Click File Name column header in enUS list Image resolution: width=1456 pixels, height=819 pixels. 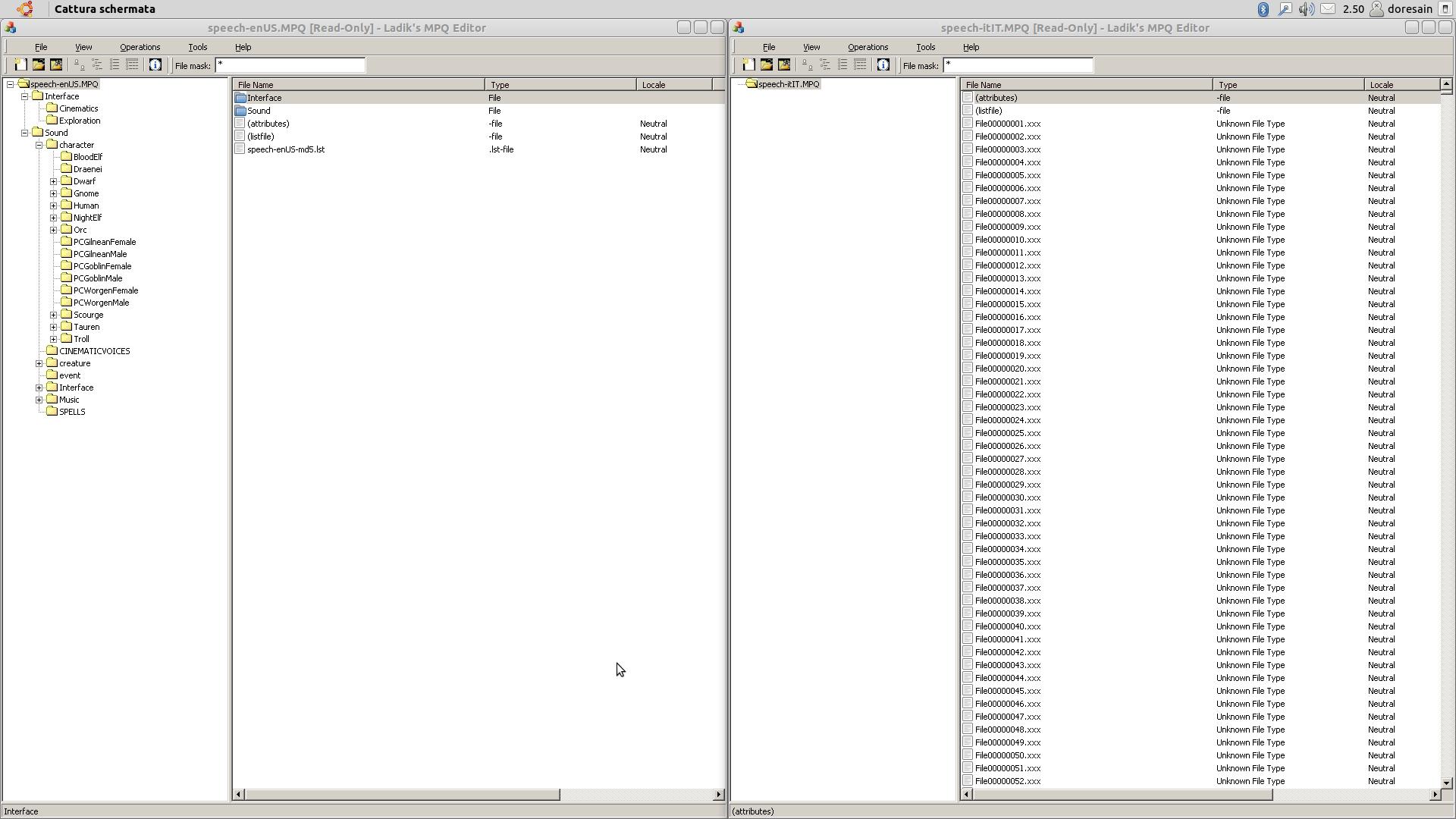(x=358, y=85)
